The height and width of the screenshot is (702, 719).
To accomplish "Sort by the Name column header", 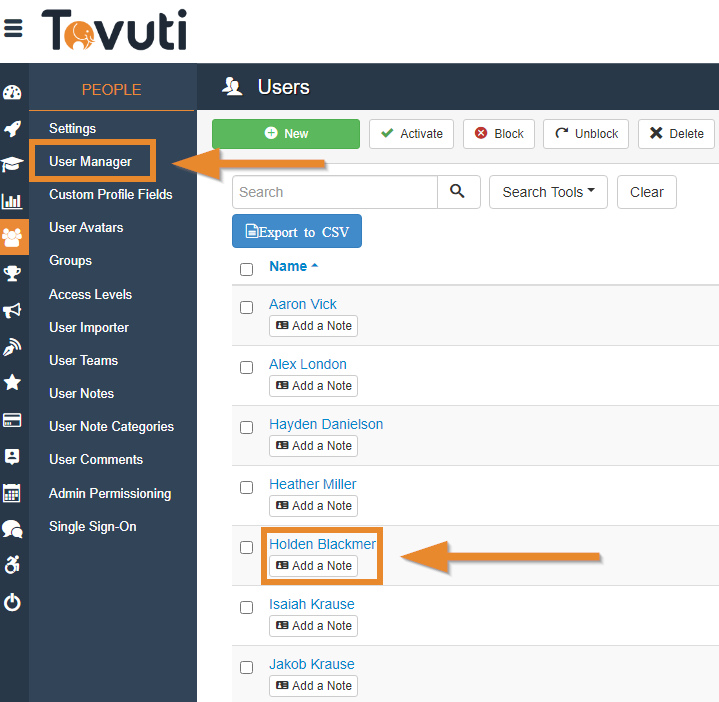I will coord(288,266).
